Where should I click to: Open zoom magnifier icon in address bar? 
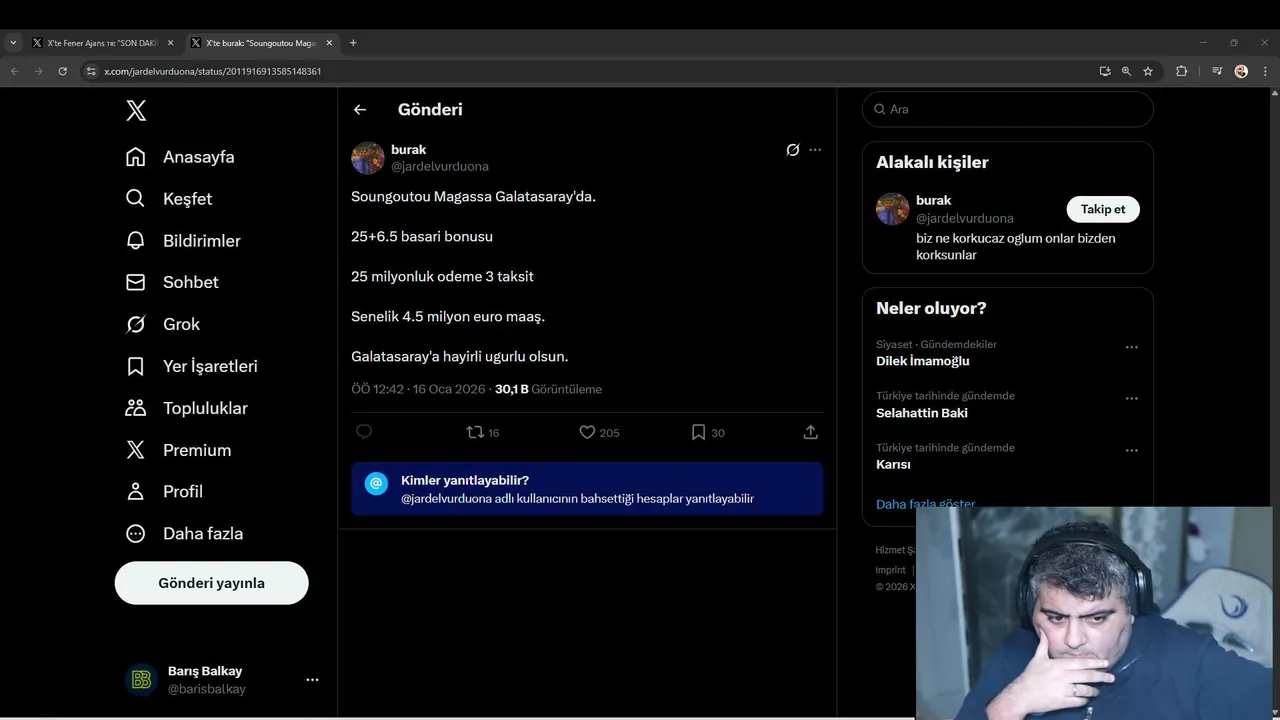pos(1126,71)
